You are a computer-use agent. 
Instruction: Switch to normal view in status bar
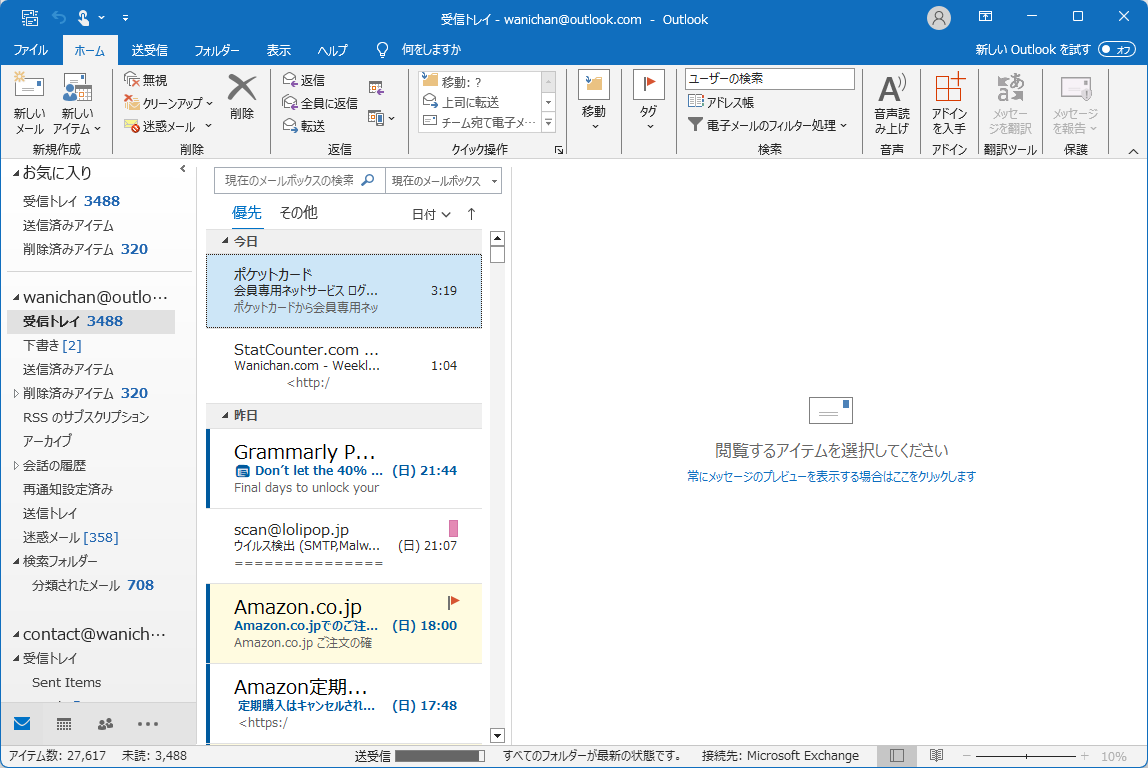[897, 756]
